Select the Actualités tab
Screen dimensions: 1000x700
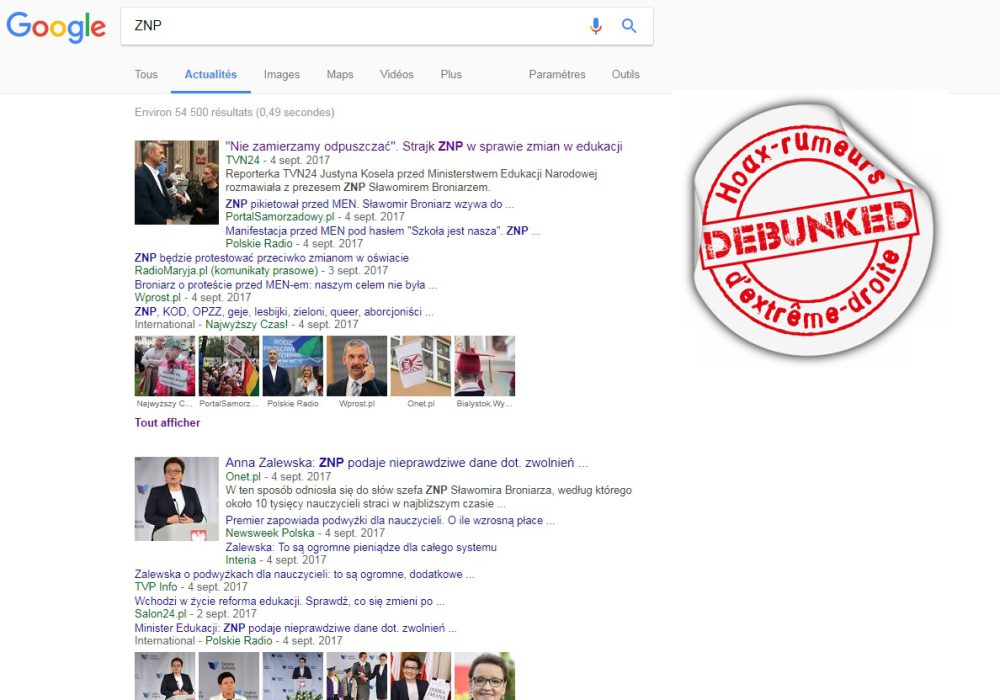click(x=210, y=74)
